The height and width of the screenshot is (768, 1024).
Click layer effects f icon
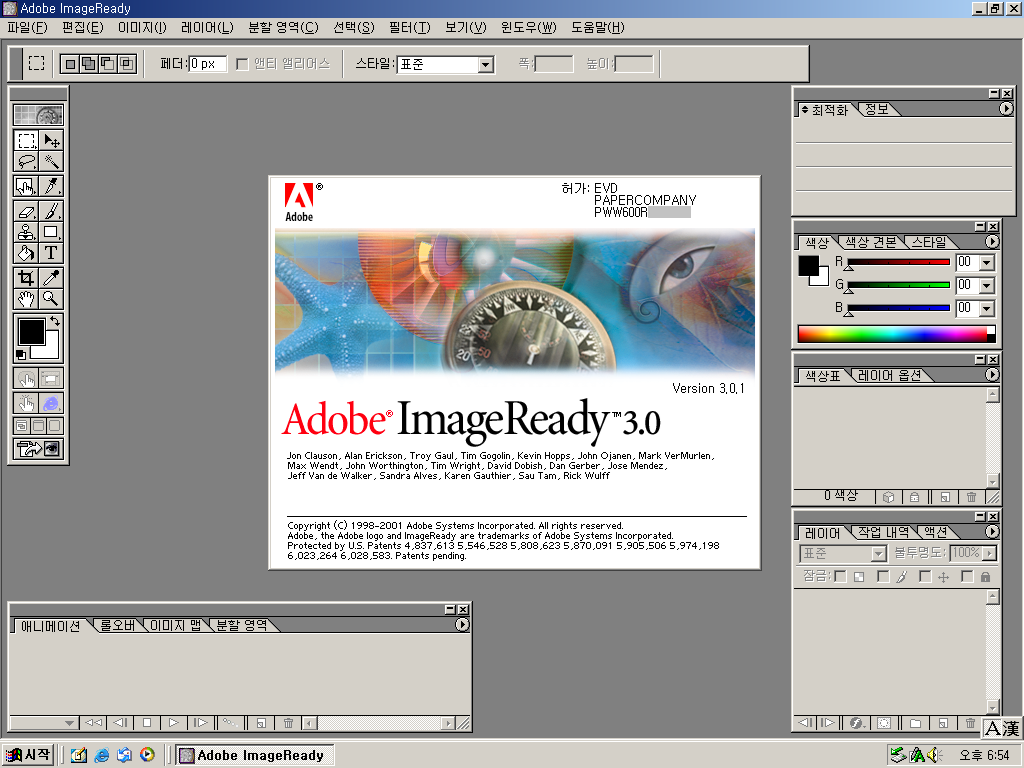(x=856, y=723)
